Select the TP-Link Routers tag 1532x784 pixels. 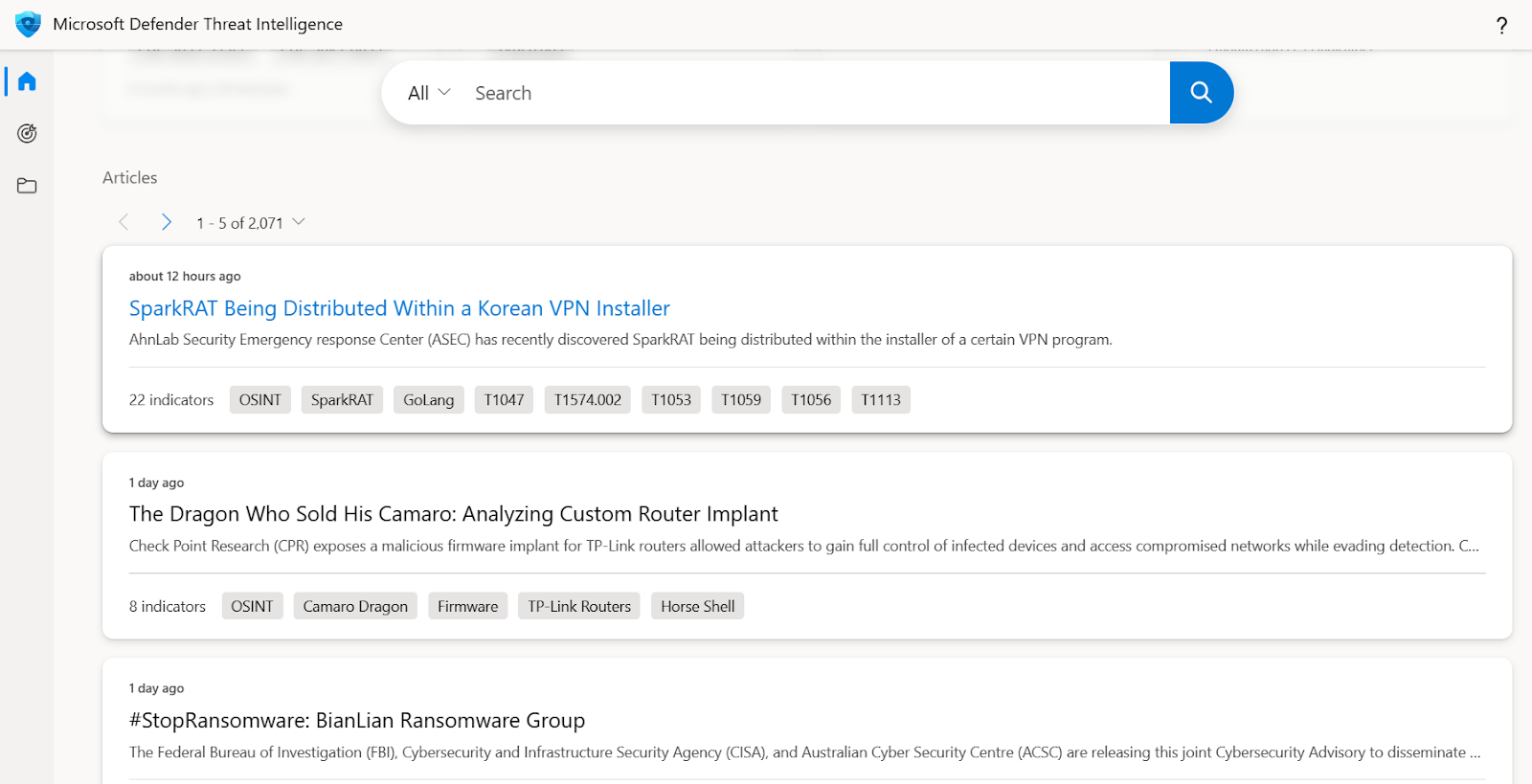click(x=579, y=606)
